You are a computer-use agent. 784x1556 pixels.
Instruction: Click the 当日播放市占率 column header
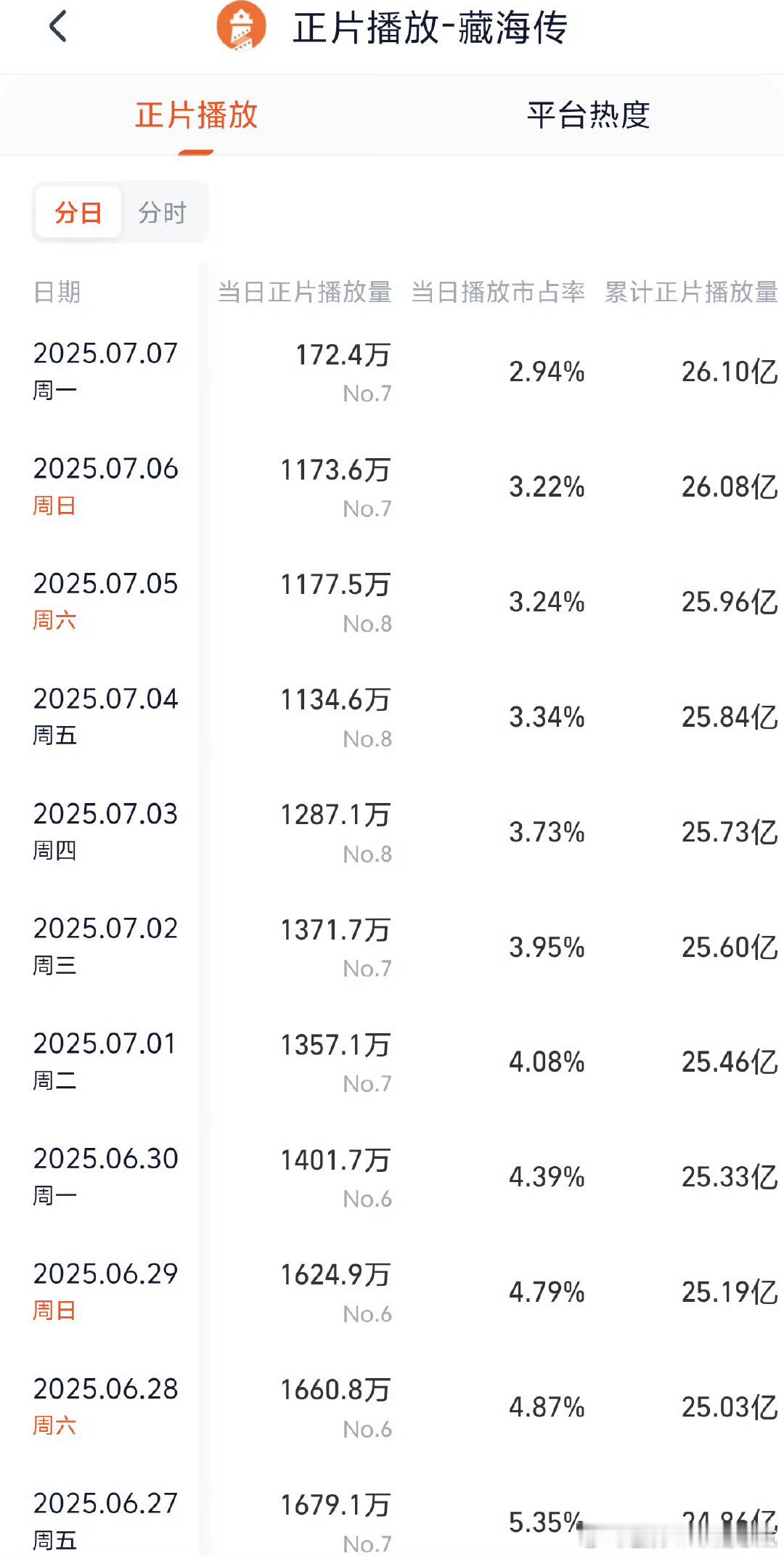pos(498,292)
